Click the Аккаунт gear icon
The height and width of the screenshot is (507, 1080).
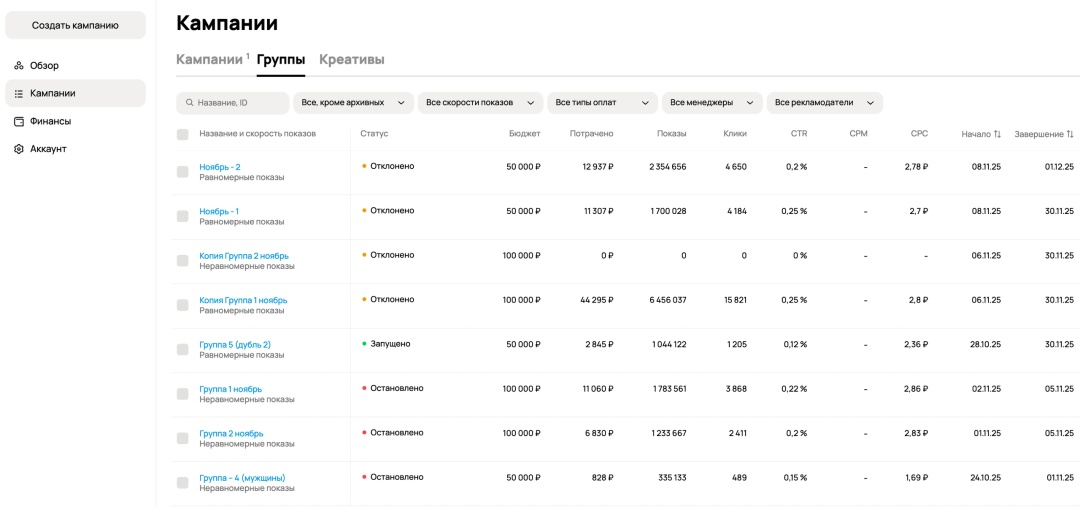pyautogui.click(x=19, y=150)
